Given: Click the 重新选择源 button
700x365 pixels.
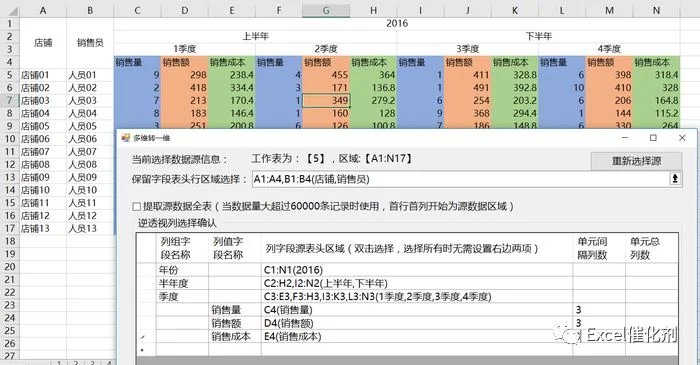Looking at the screenshot, I should point(636,161).
